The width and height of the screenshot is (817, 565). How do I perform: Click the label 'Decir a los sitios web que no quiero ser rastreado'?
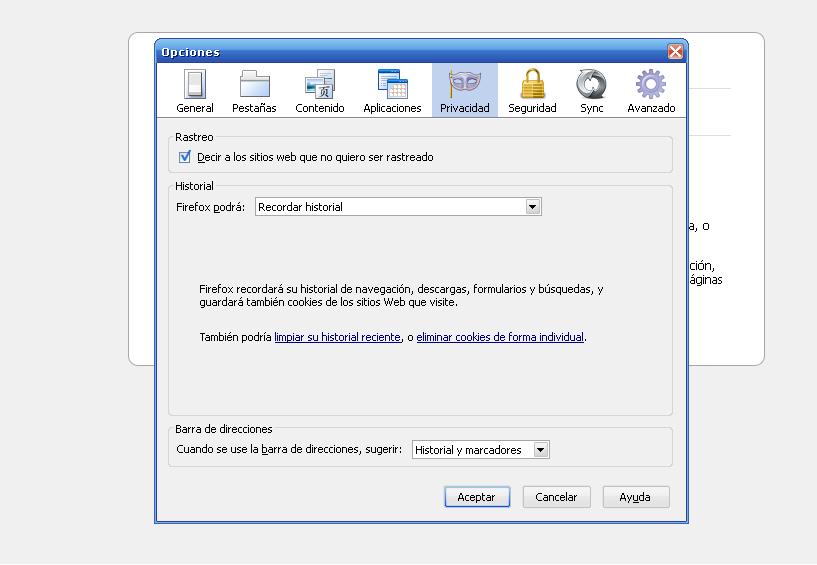[315, 157]
